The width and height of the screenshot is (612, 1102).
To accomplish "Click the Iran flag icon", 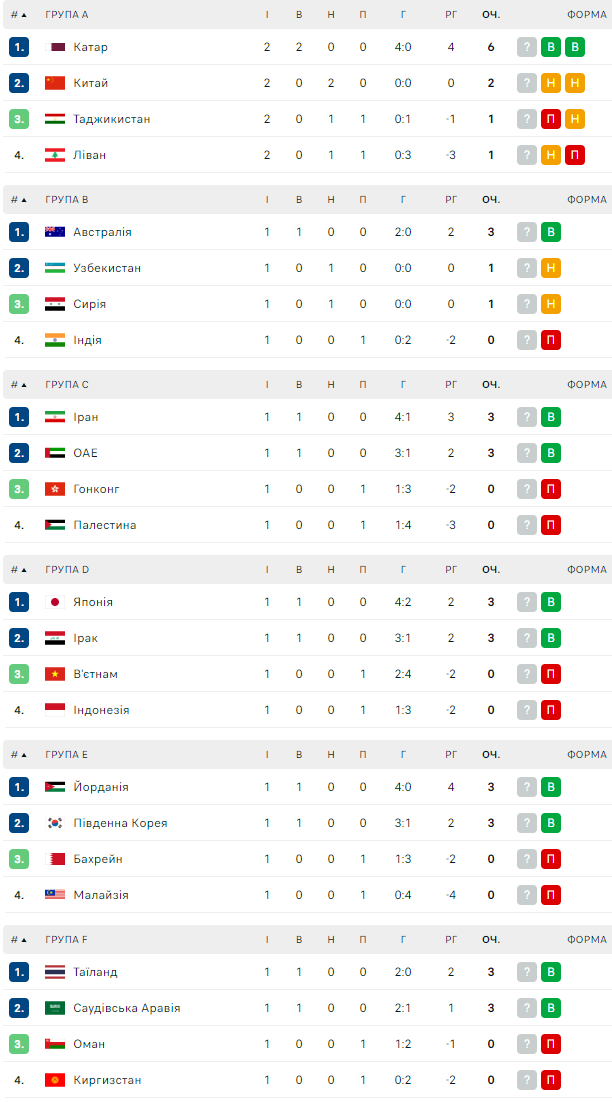I will [x=55, y=417].
